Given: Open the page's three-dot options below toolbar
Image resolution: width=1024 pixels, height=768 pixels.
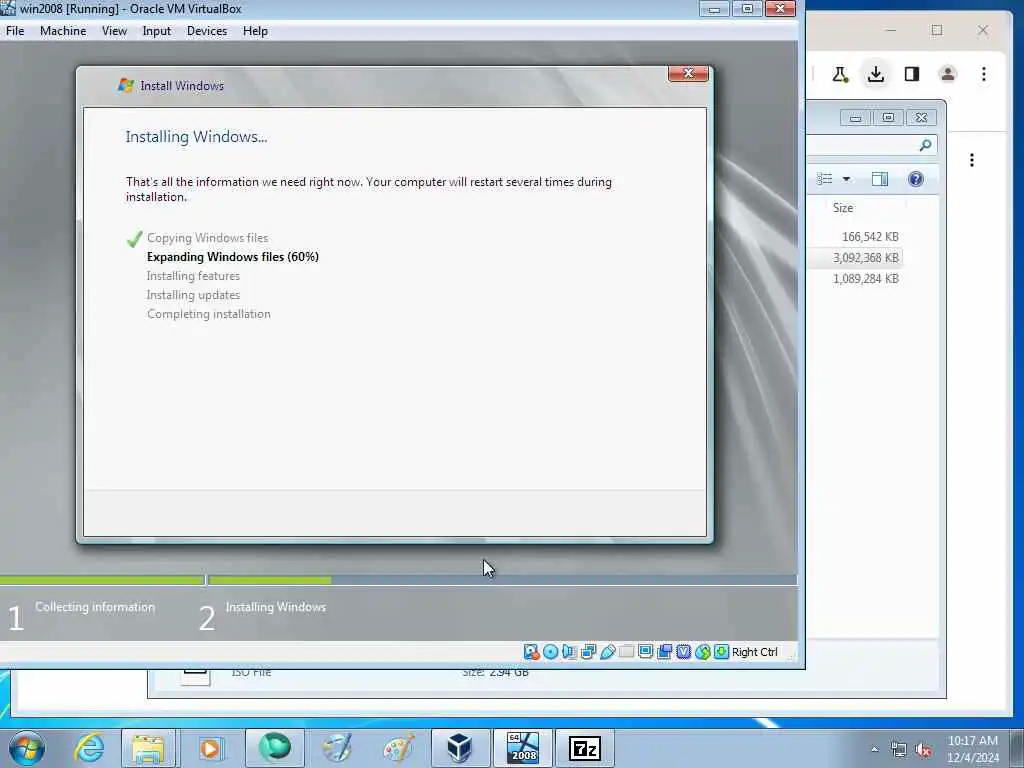Looking at the screenshot, I should [x=972, y=160].
